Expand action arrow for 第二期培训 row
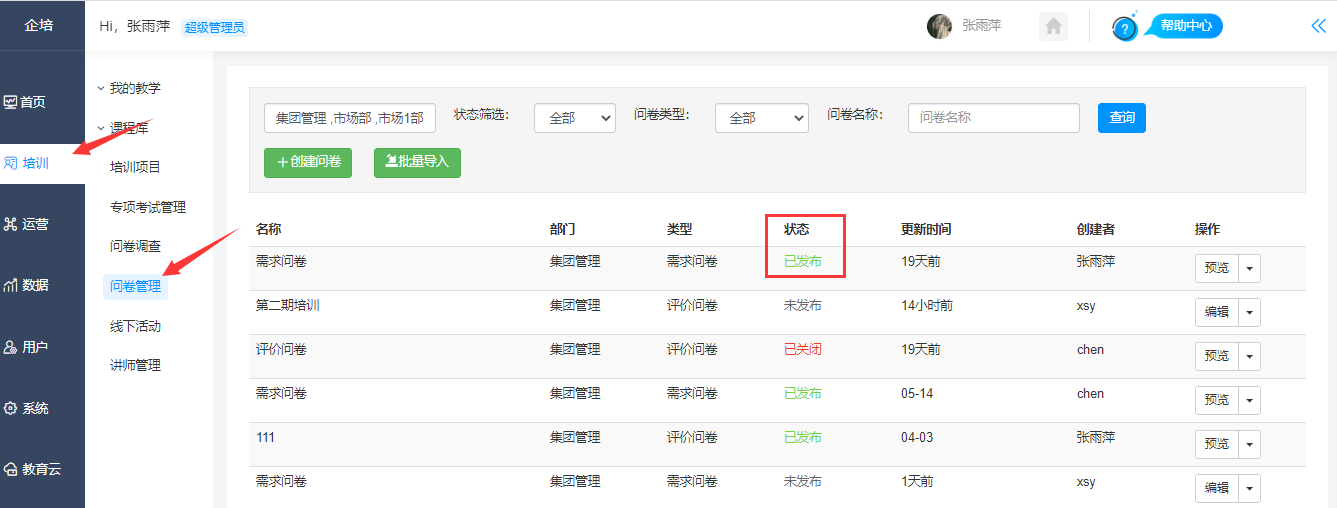This screenshot has width=1337, height=508. [x=1250, y=312]
